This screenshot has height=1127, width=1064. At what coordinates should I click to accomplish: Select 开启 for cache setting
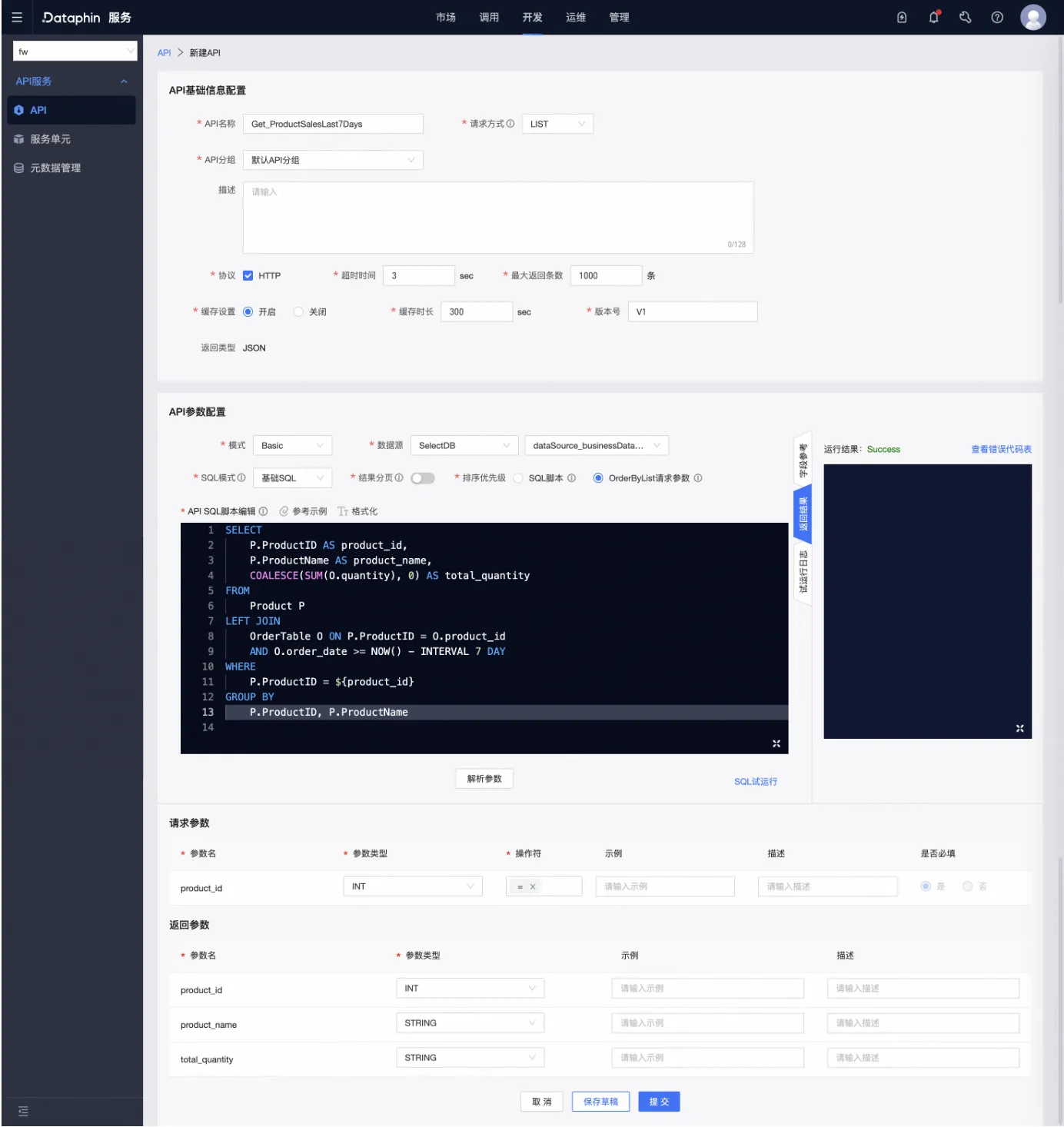(248, 311)
